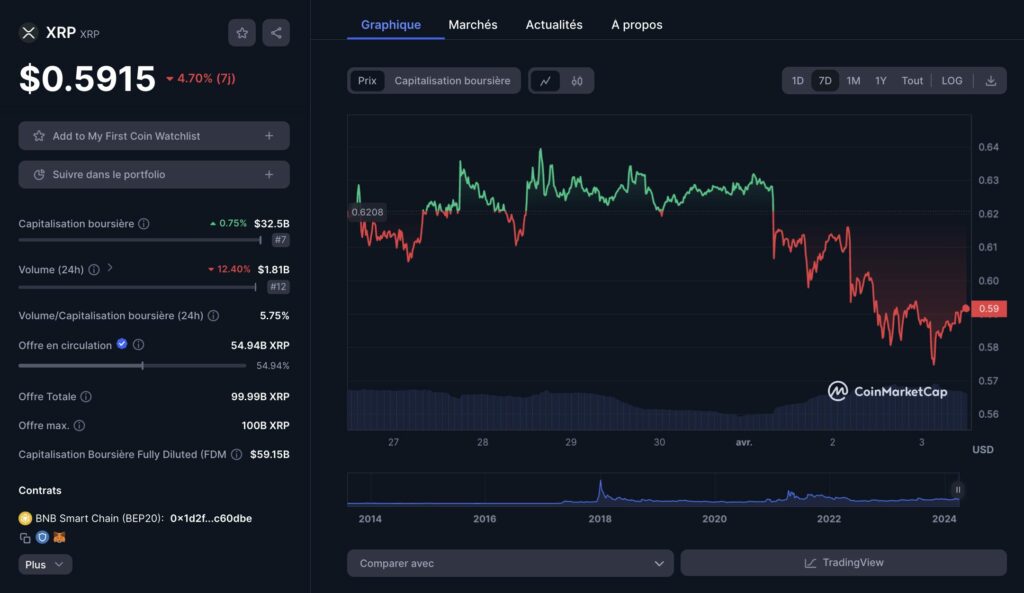Open the A propos tab
1024x593 pixels.
tap(637, 25)
